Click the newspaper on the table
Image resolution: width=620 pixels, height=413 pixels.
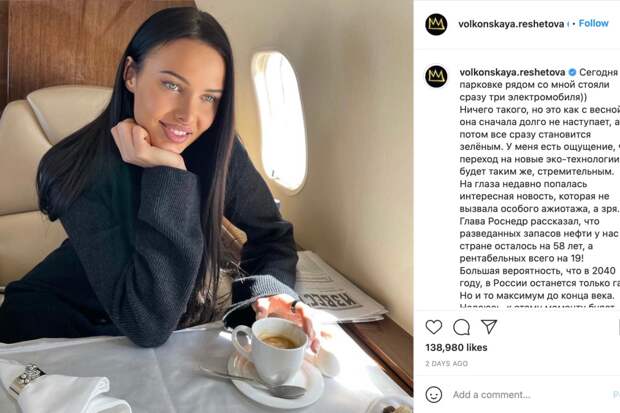click(x=338, y=288)
